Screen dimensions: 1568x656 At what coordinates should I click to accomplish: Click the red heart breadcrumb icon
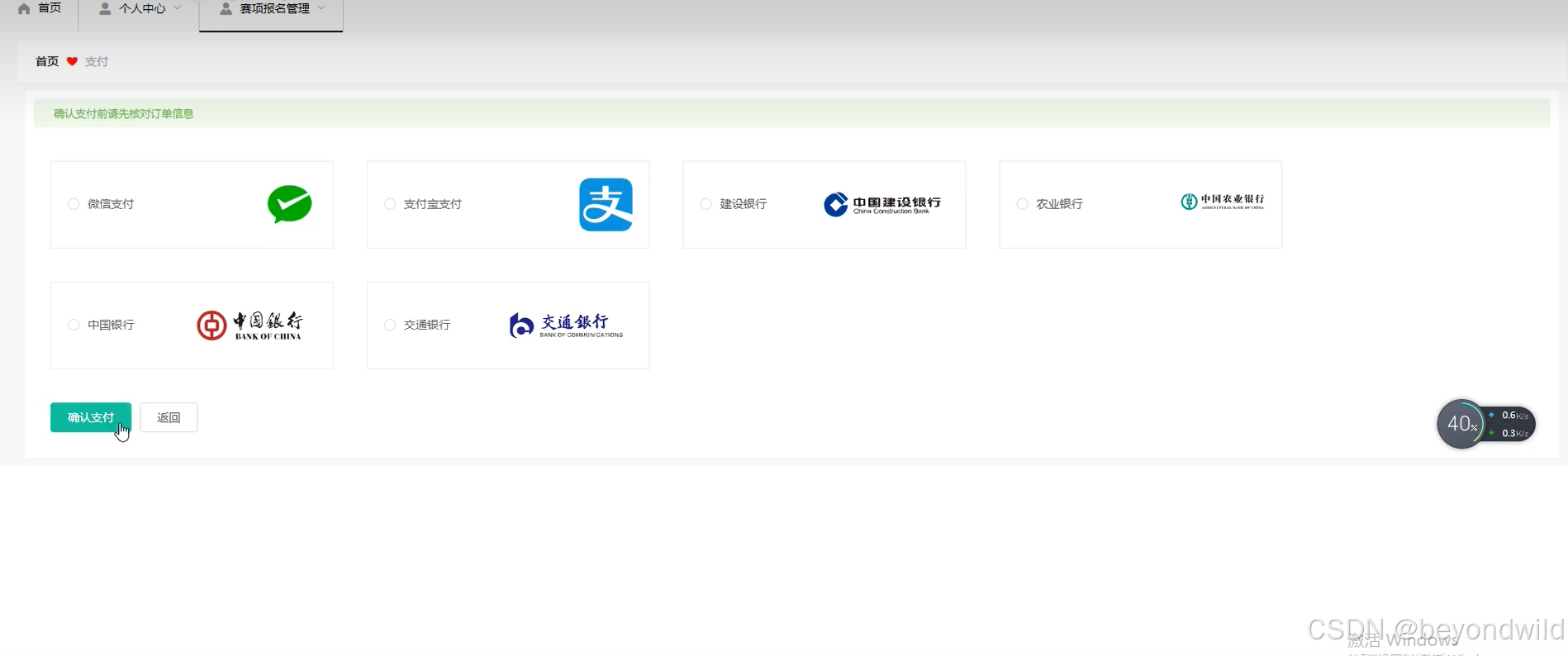[x=72, y=61]
